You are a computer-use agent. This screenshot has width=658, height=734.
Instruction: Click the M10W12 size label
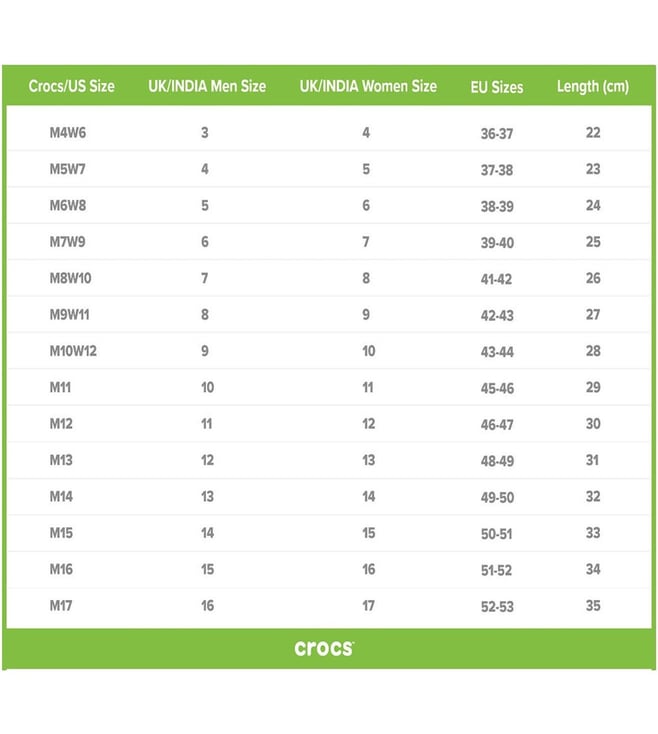click(x=73, y=351)
